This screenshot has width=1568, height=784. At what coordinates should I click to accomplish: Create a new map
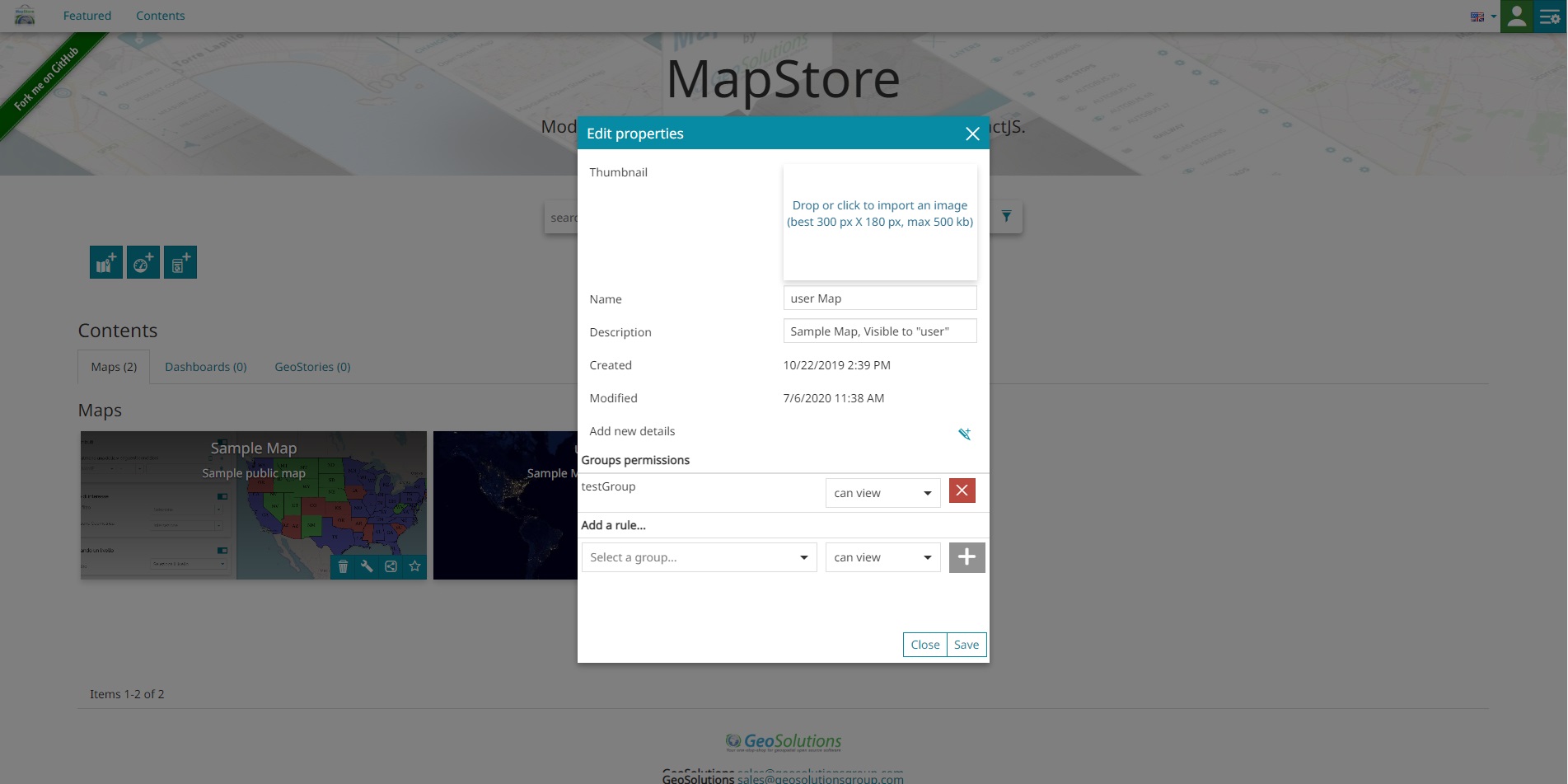pyautogui.click(x=106, y=262)
